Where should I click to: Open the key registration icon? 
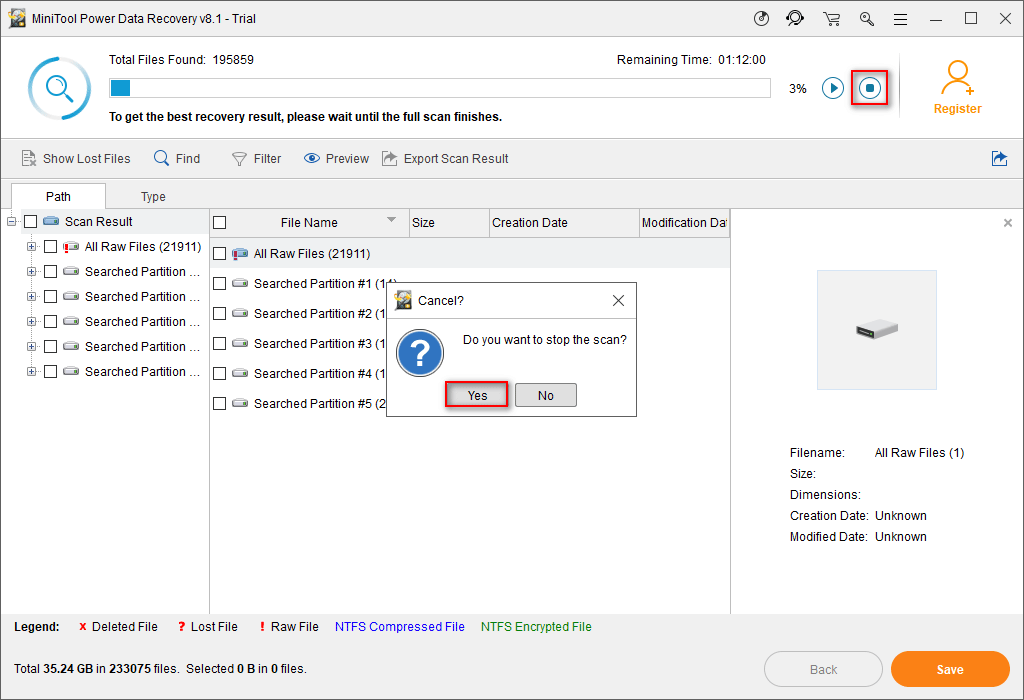click(x=866, y=19)
